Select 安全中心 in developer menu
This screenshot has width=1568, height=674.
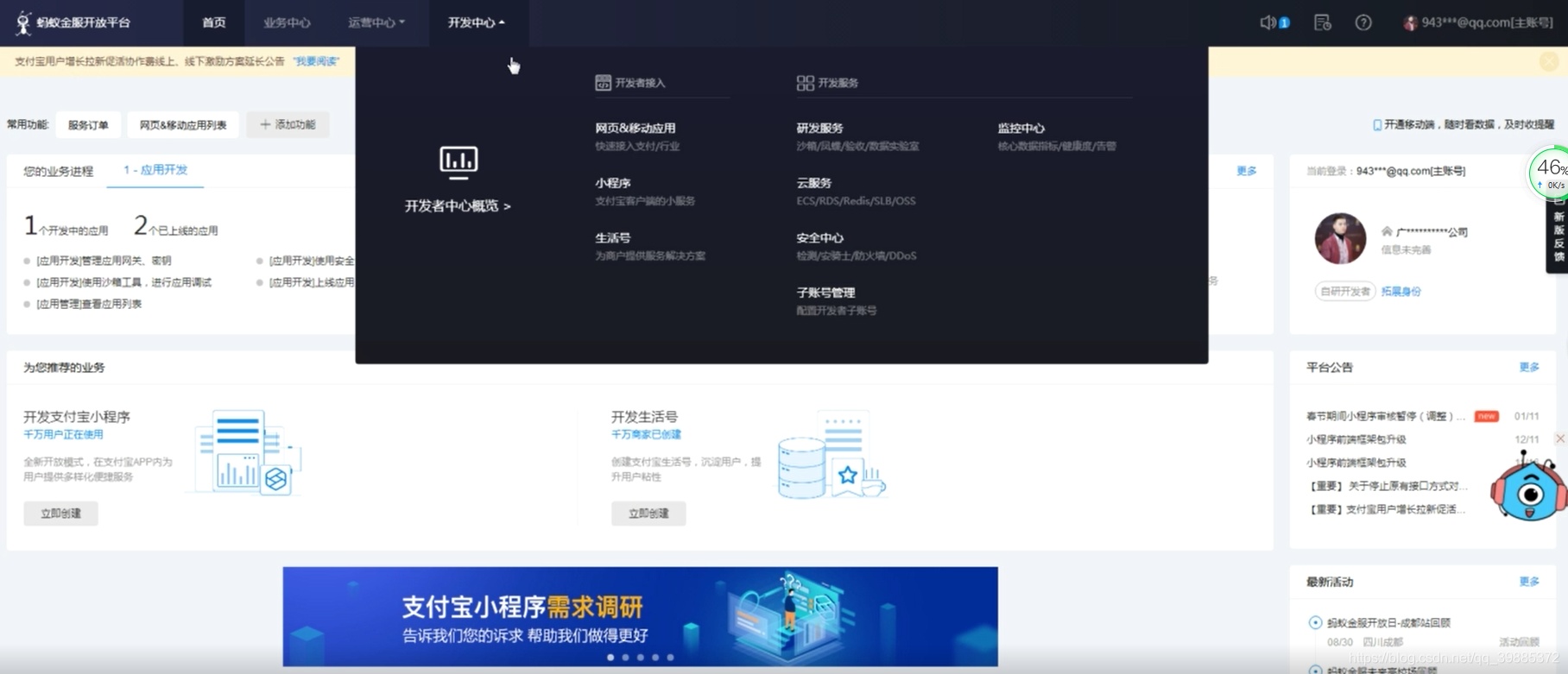[x=820, y=237]
